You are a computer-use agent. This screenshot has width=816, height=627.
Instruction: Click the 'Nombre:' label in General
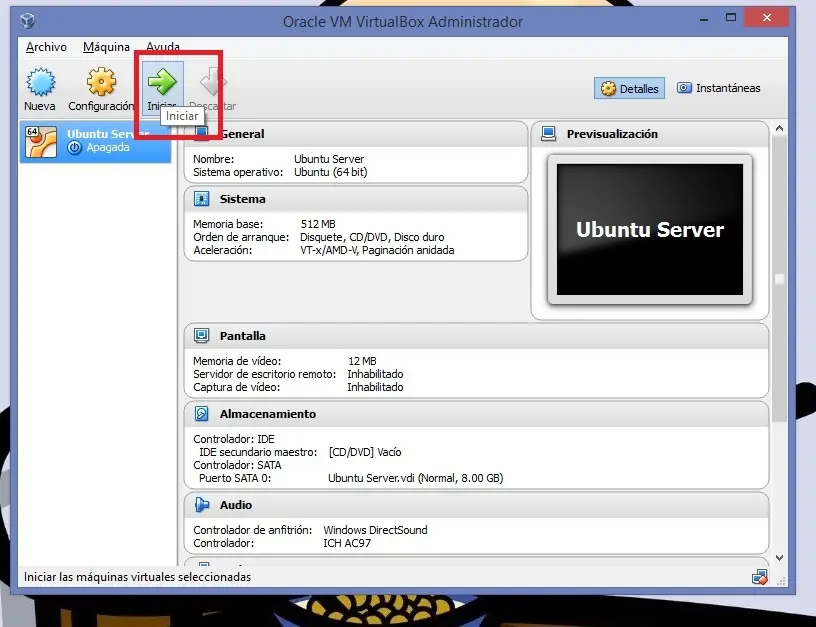click(213, 159)
